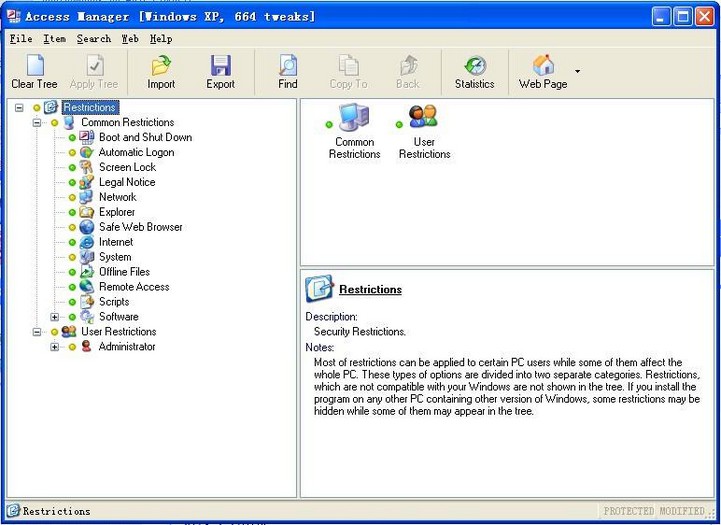721x525 pixels.
Task: Toggle yellow status dot for Automatic Logon
Action: [72, 153]
